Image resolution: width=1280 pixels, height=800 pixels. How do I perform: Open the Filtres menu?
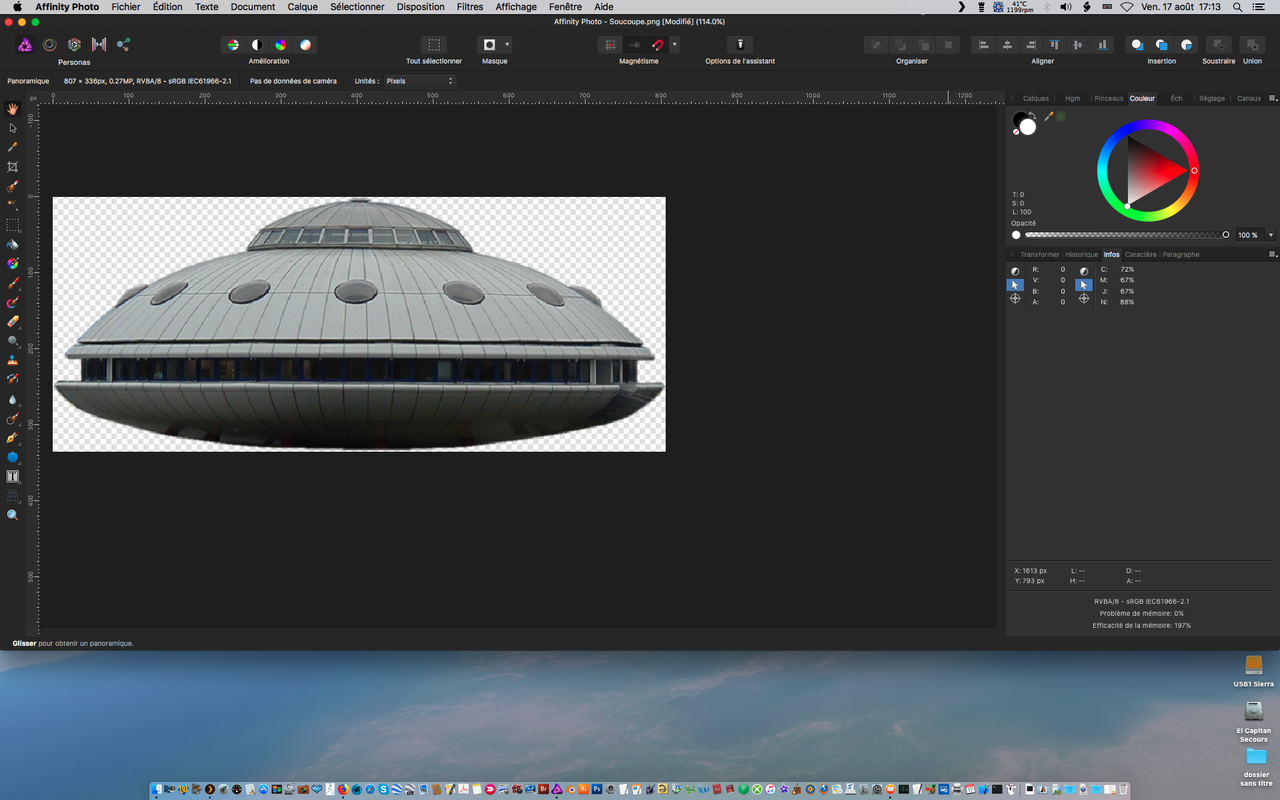[469, 7]
